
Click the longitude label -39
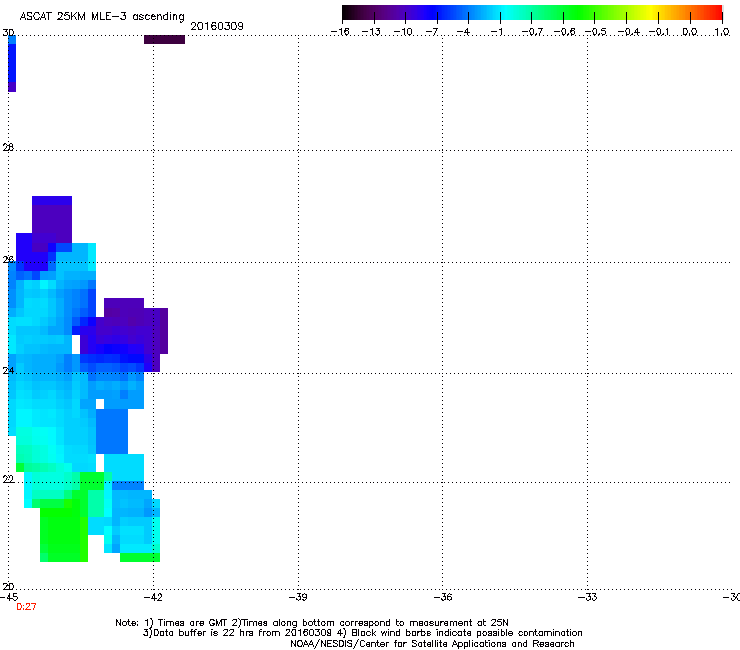pyautogui.click(x=298, y=597)
